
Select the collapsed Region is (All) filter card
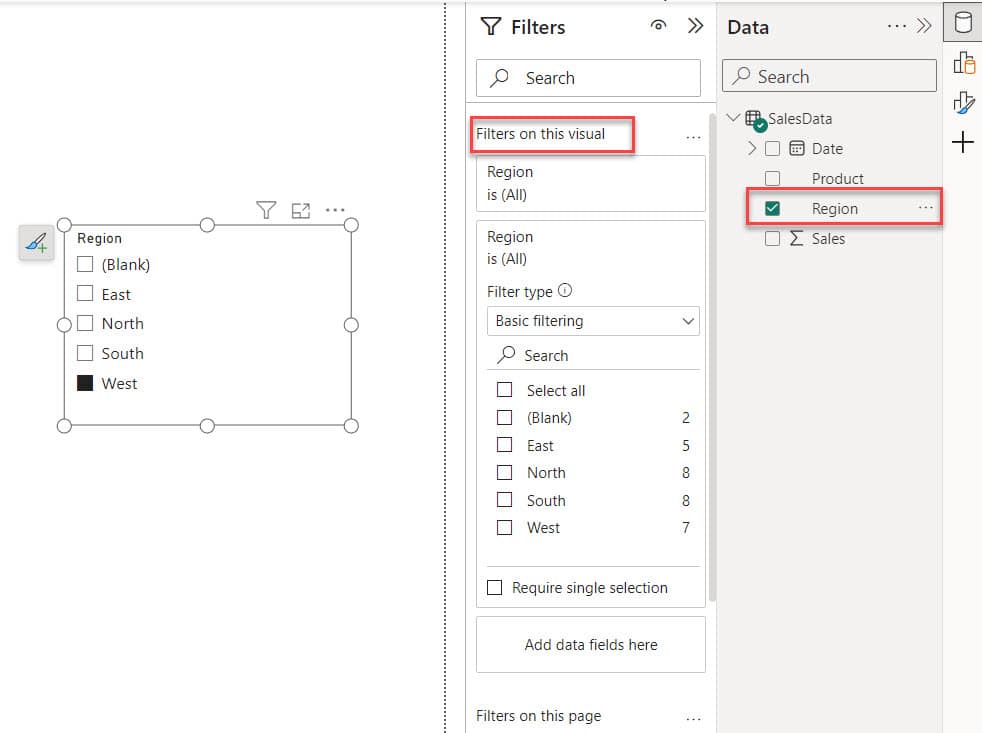(591, 183)
